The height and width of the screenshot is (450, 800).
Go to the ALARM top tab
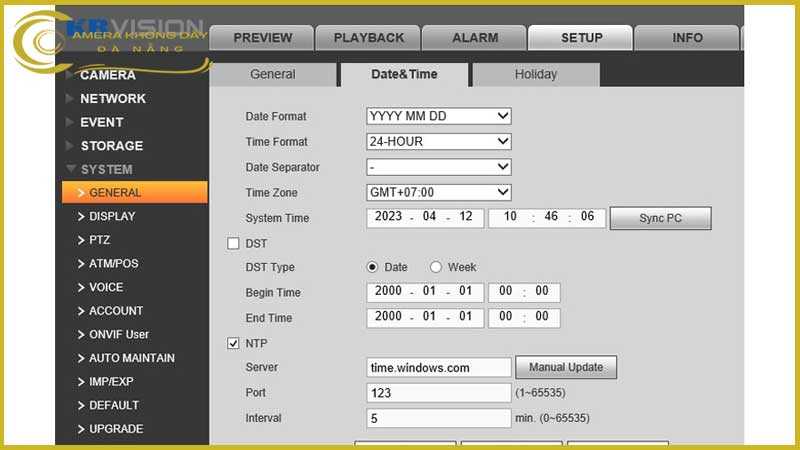point(475,38)
